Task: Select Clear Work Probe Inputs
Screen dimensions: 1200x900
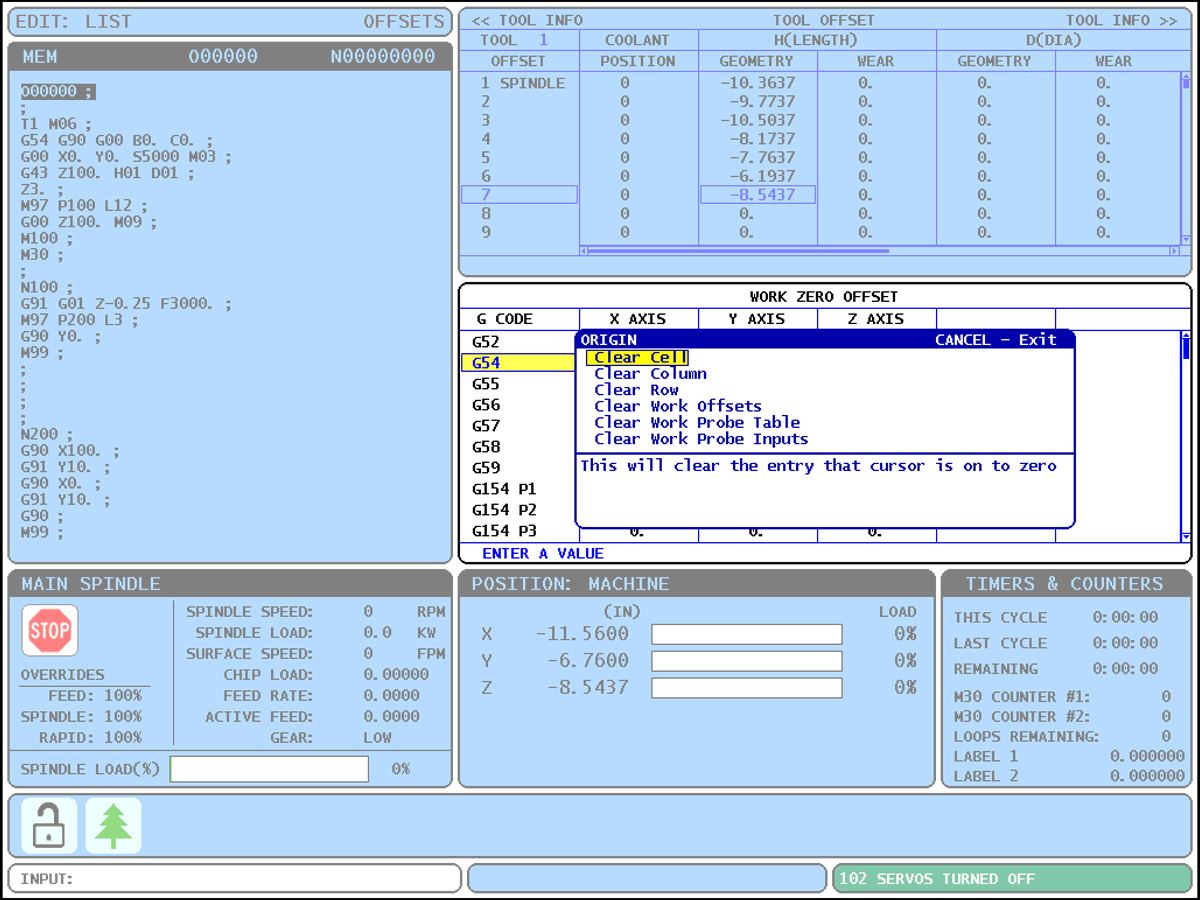Action: pyautogui.click(x=701, y=438)
